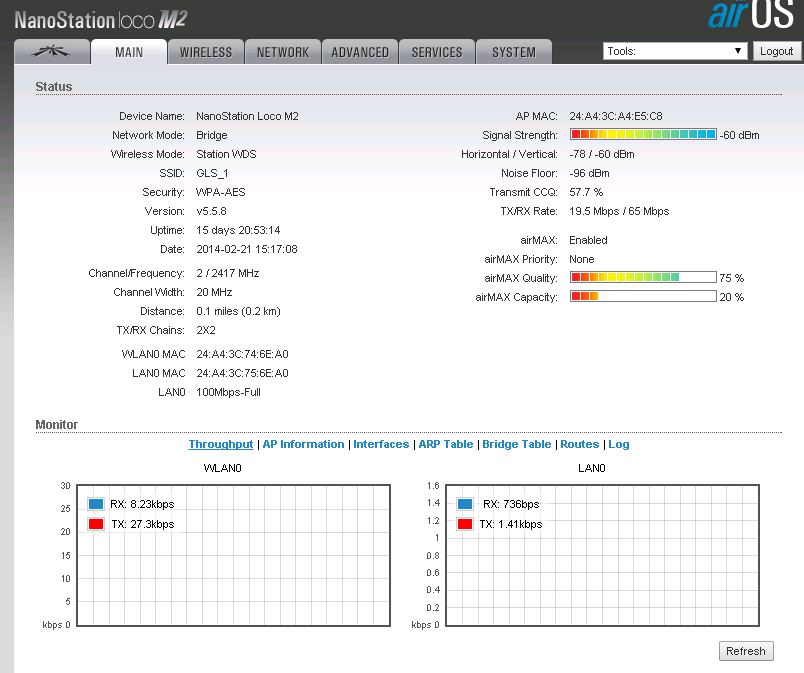This screenshot has width=804, height=673.
Task: Expand the Tools dropdown
Action: 675,51
